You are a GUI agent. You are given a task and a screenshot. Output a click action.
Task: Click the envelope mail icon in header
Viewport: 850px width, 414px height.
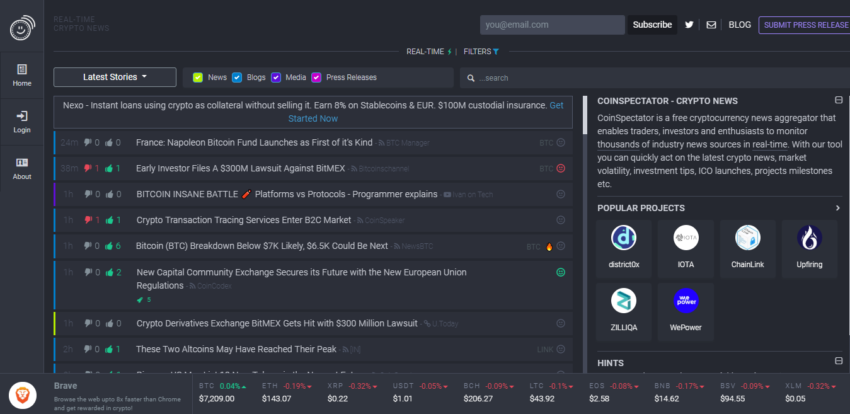tap(711, 25)
